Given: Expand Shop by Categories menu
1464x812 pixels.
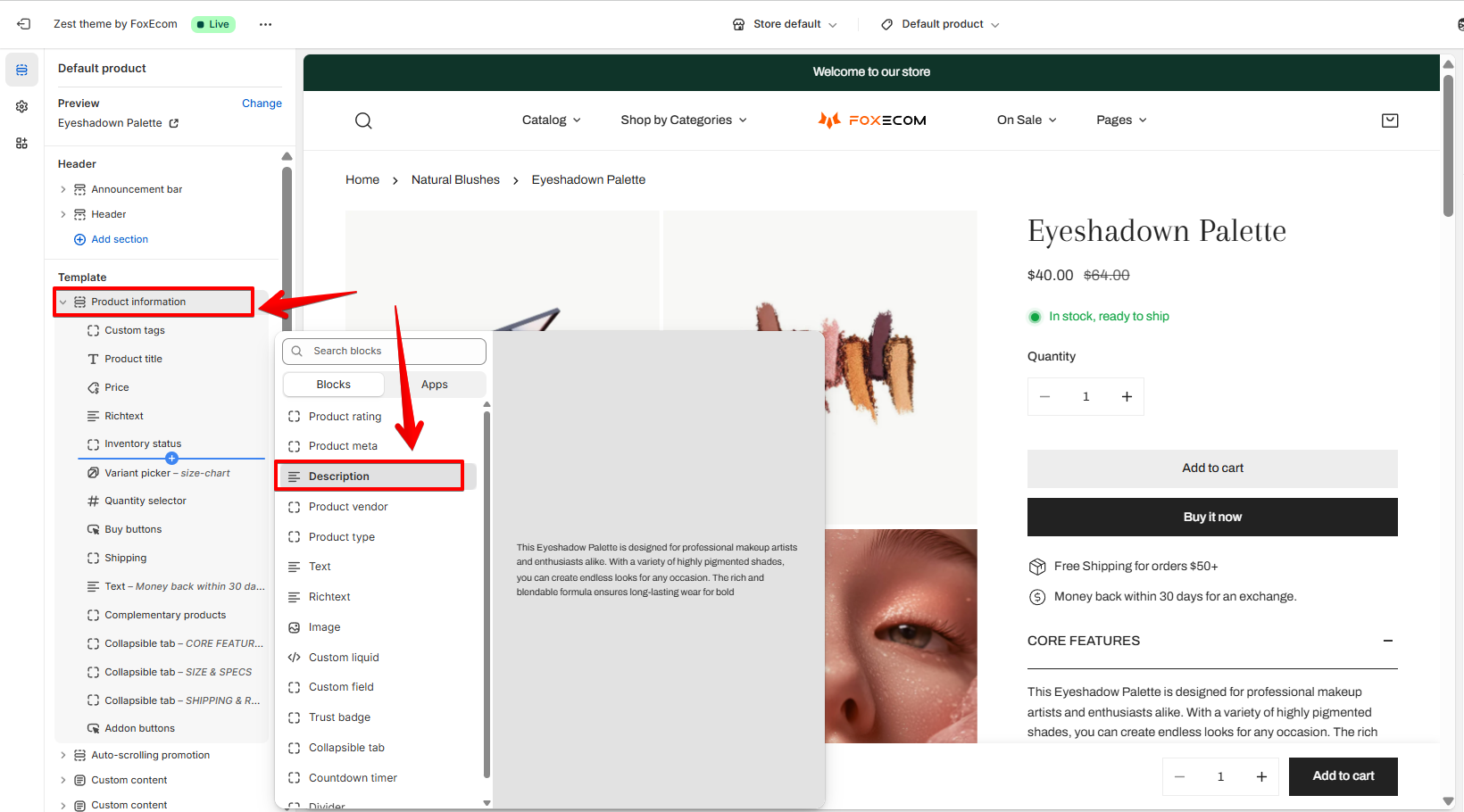Looking at the screenshot, I should [x=684, y=120].
